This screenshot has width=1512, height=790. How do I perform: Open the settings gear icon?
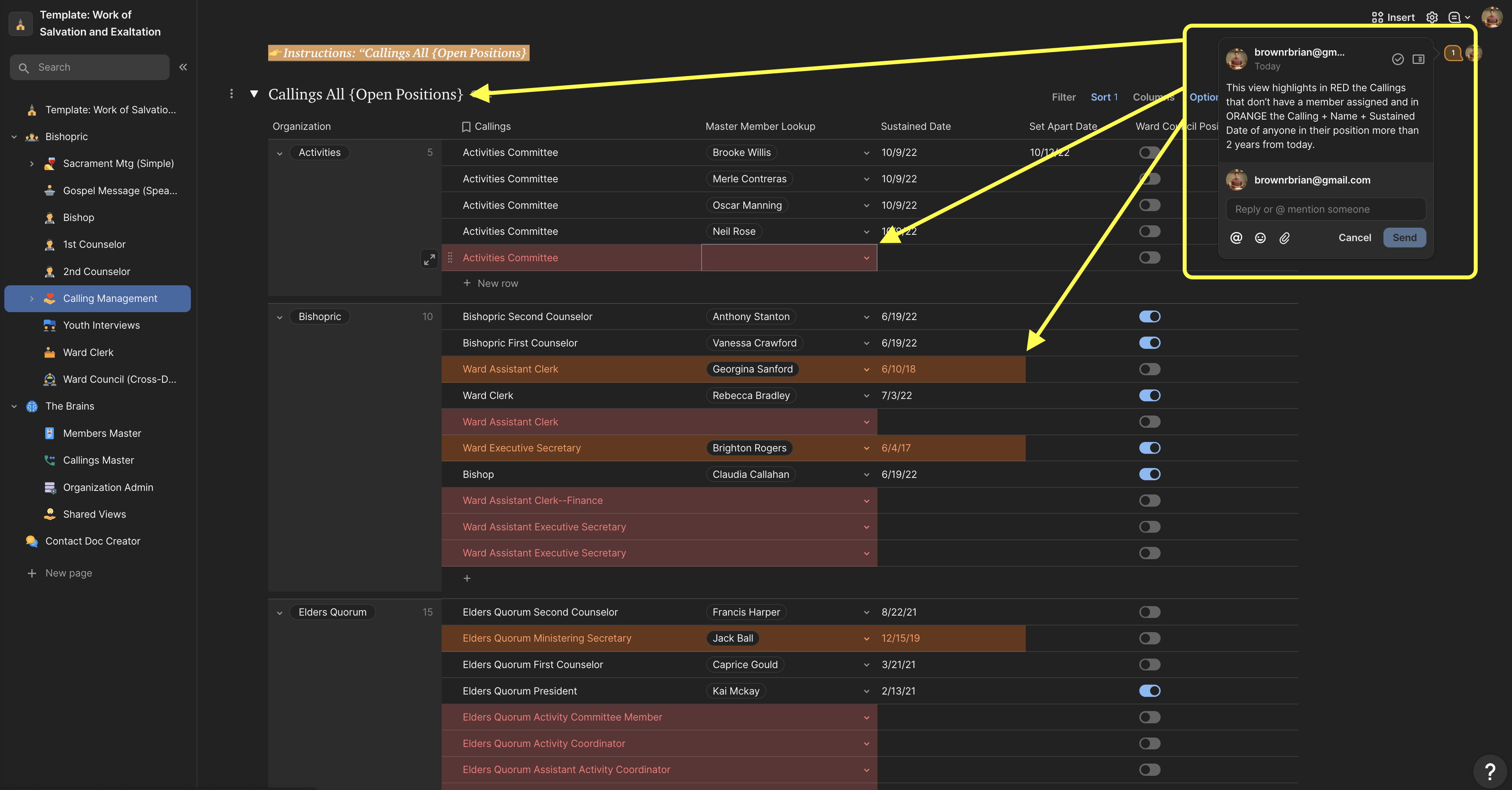[1432, 17]
